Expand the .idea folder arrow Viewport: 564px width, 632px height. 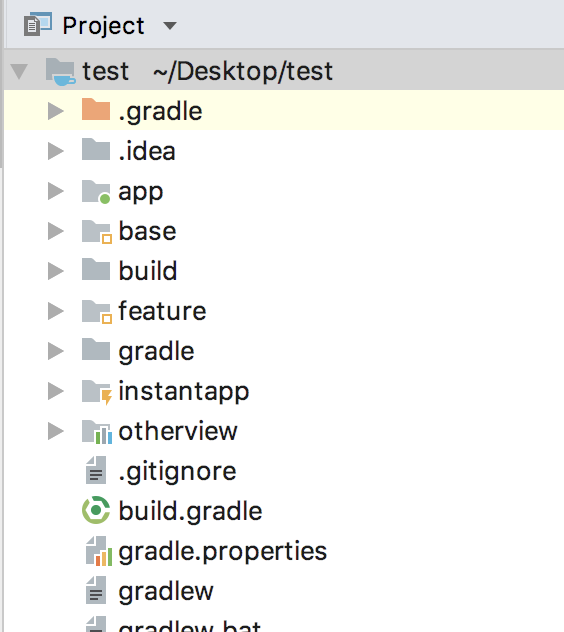point(56,151)
